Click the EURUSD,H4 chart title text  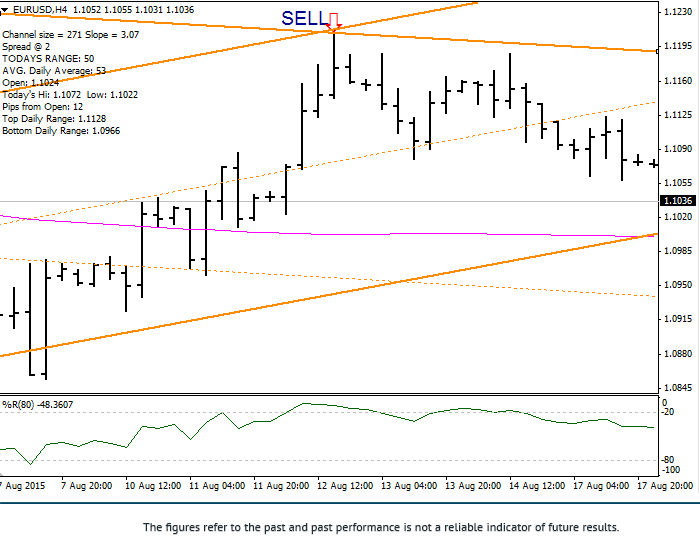click(x=40, y=9)
